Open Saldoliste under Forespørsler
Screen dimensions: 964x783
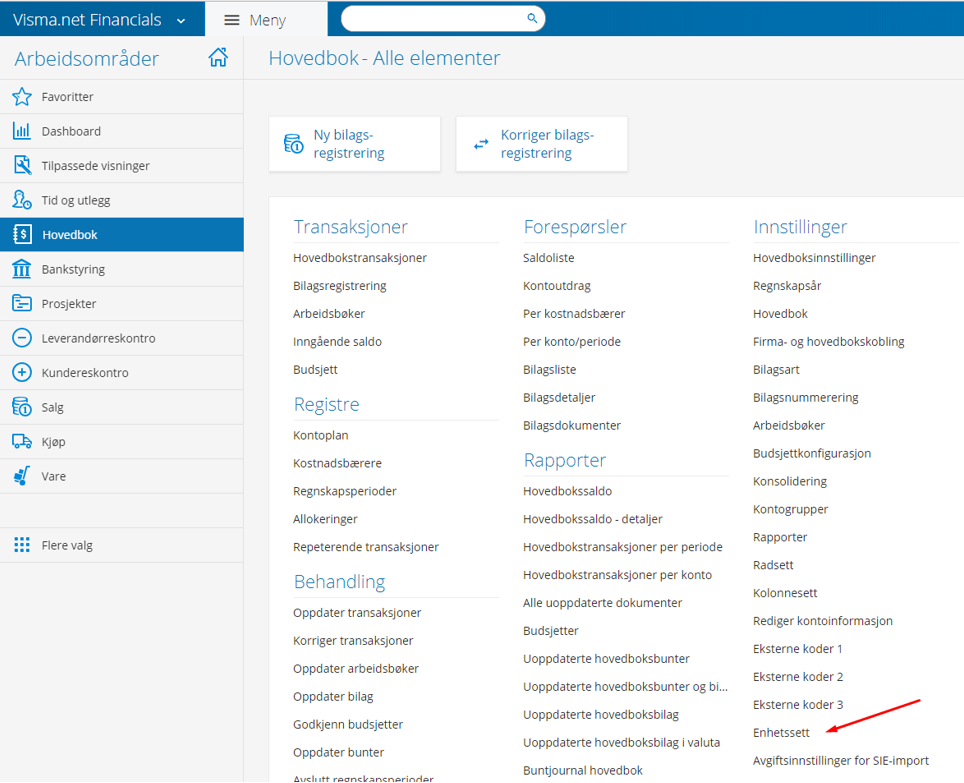coord(548,258)
